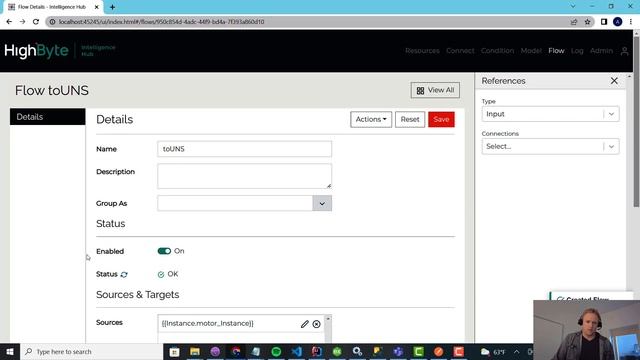Refresh the flow Status with the refresh icon

click(x=124, y=275)
